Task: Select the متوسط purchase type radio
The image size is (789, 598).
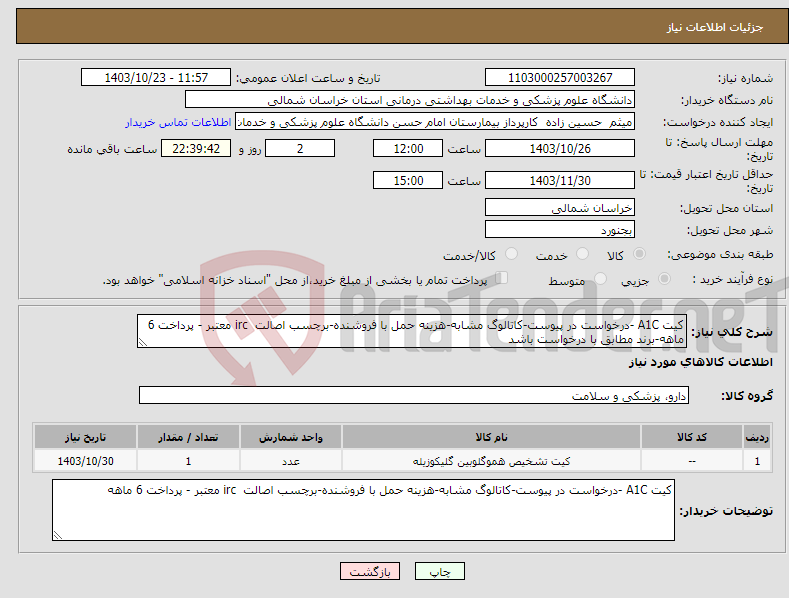Action: pyautogui.click(x=600, y=278)
